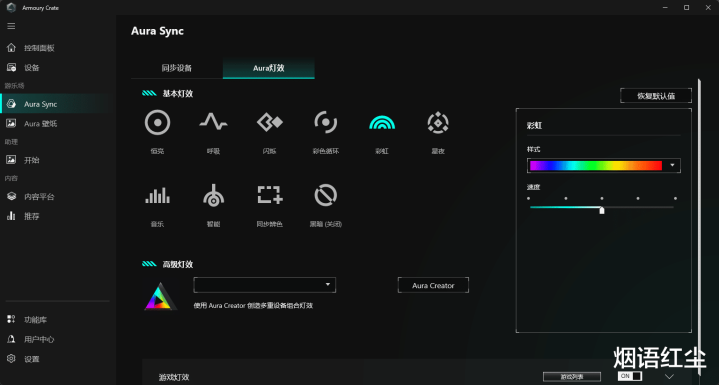The height and width of the screenshot is (385, 719).
Task: Select the 音乐 music effect icon
Action: 157,196
